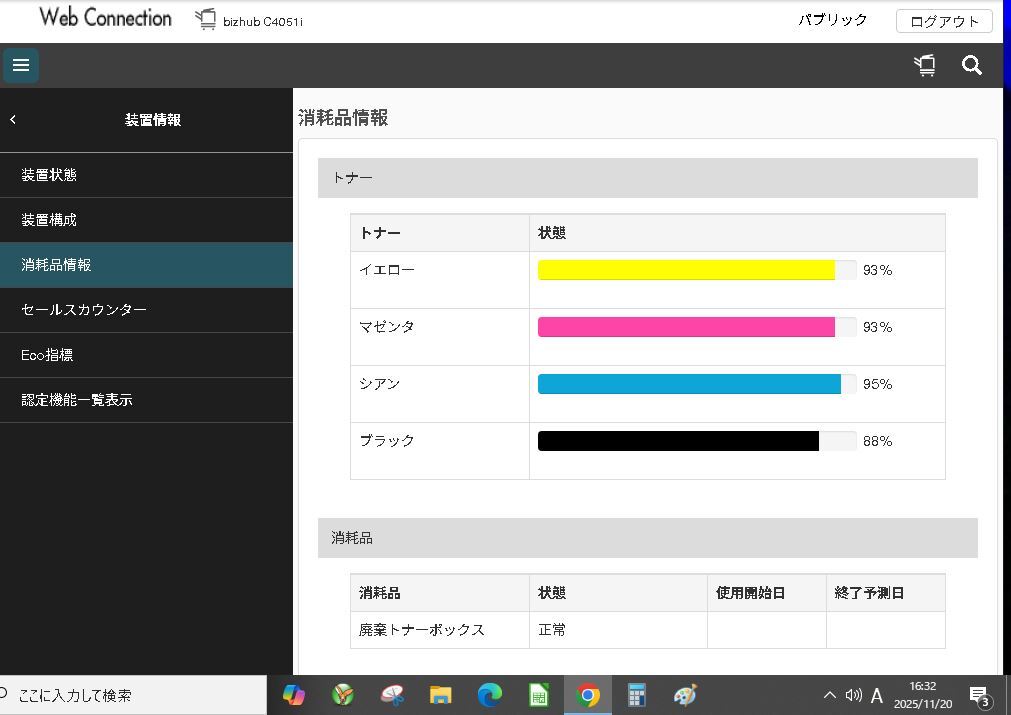This screenshot has height=715, width=1011.
Task: Click the Web Connection logo
Action: point(106,17)
